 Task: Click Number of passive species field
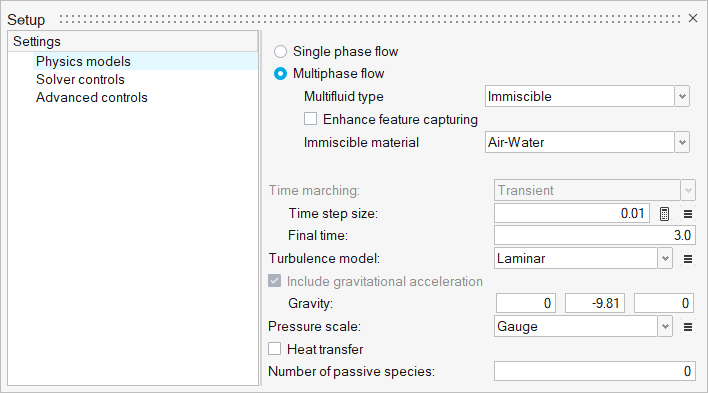click(594, 371)
